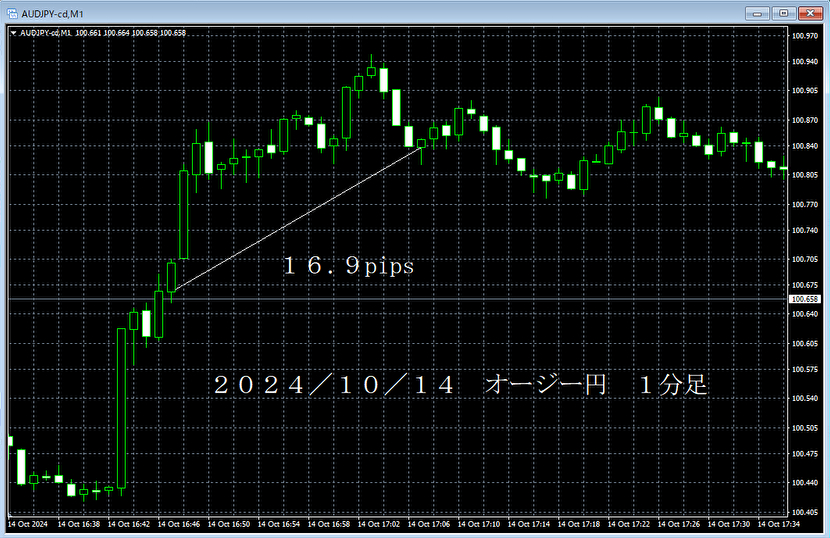Click the 14 Oct 17:14 time label

point(529,524)
